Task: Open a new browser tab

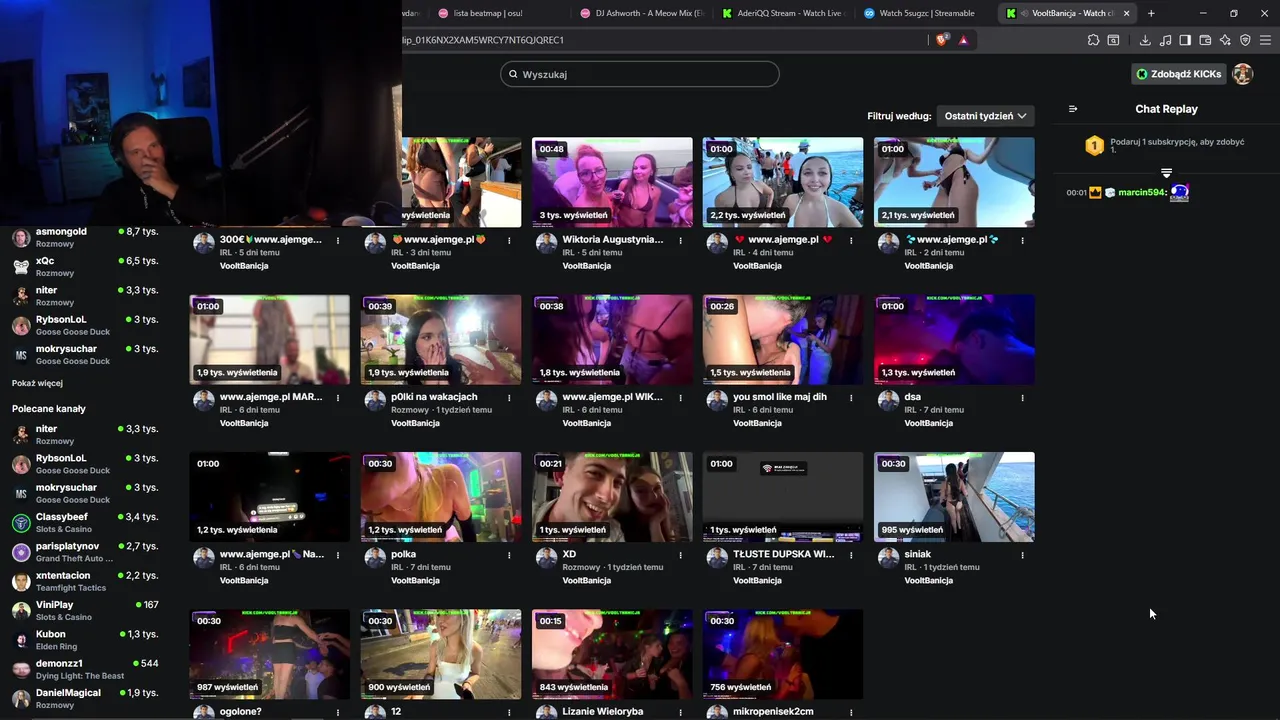Action: tap(1151, 13)
